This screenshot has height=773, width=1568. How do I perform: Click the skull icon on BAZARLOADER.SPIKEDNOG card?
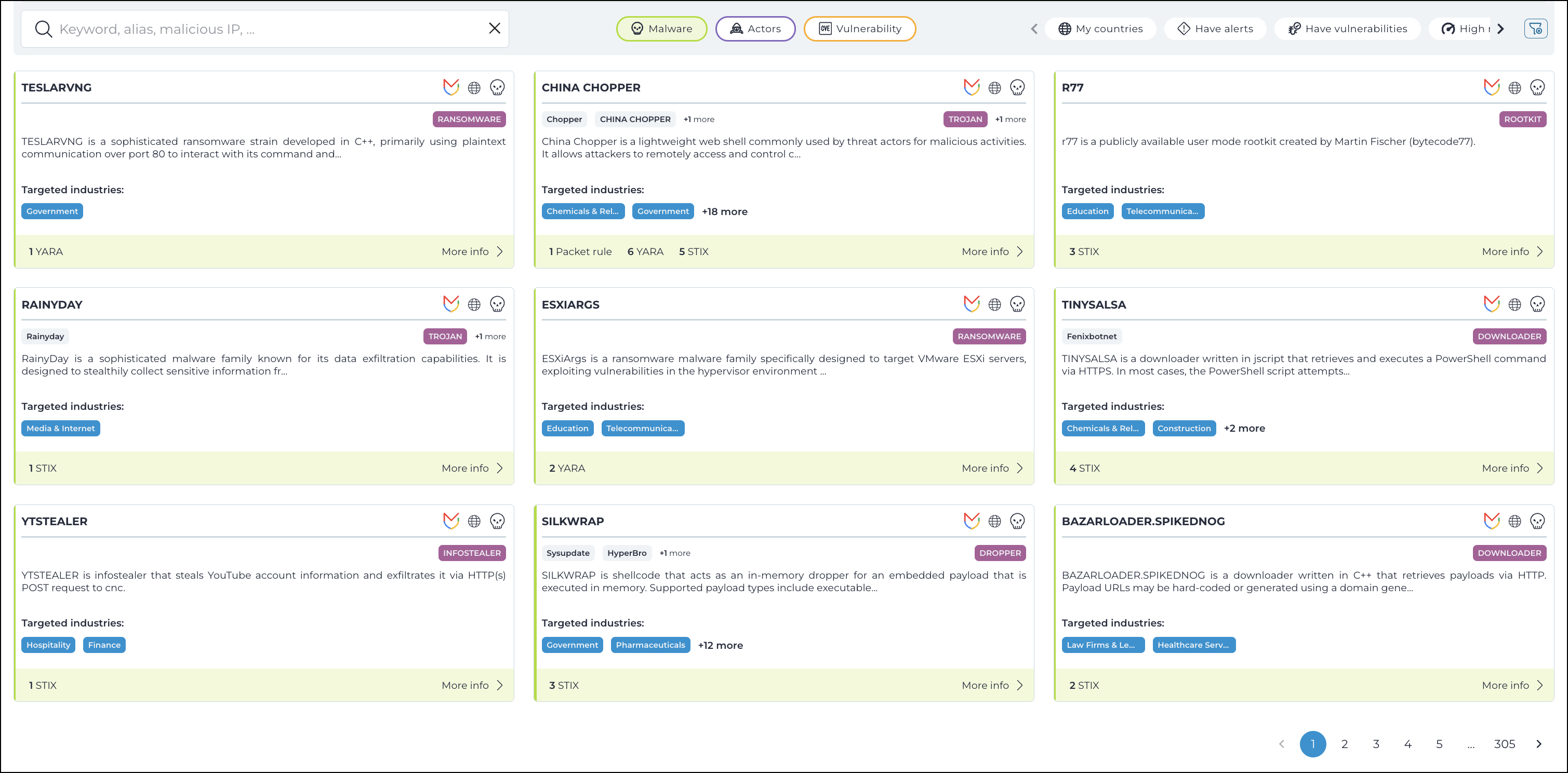tap(1537, 521)
